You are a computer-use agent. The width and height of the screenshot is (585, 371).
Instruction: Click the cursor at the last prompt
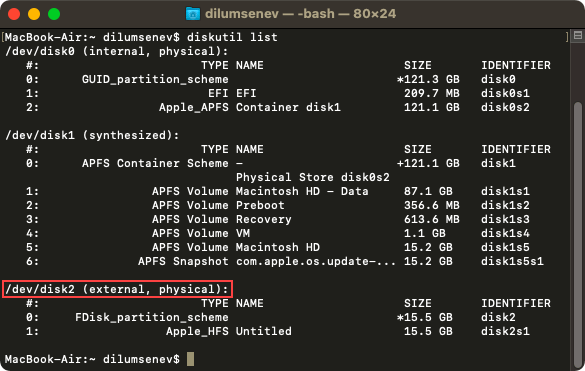click(190, 359)
